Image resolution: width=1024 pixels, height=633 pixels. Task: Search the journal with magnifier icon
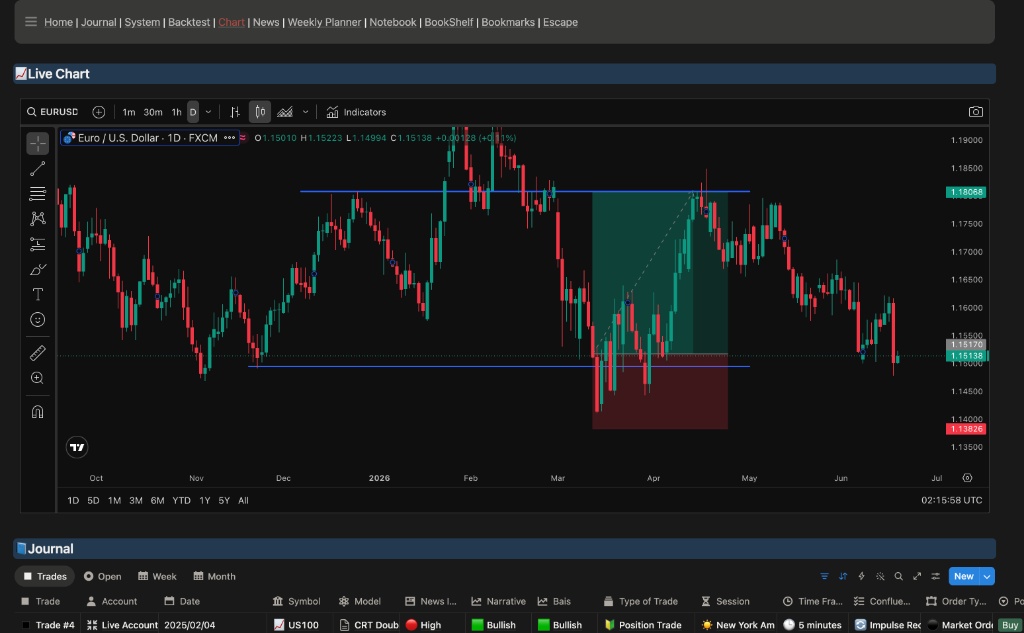point(899,576)
